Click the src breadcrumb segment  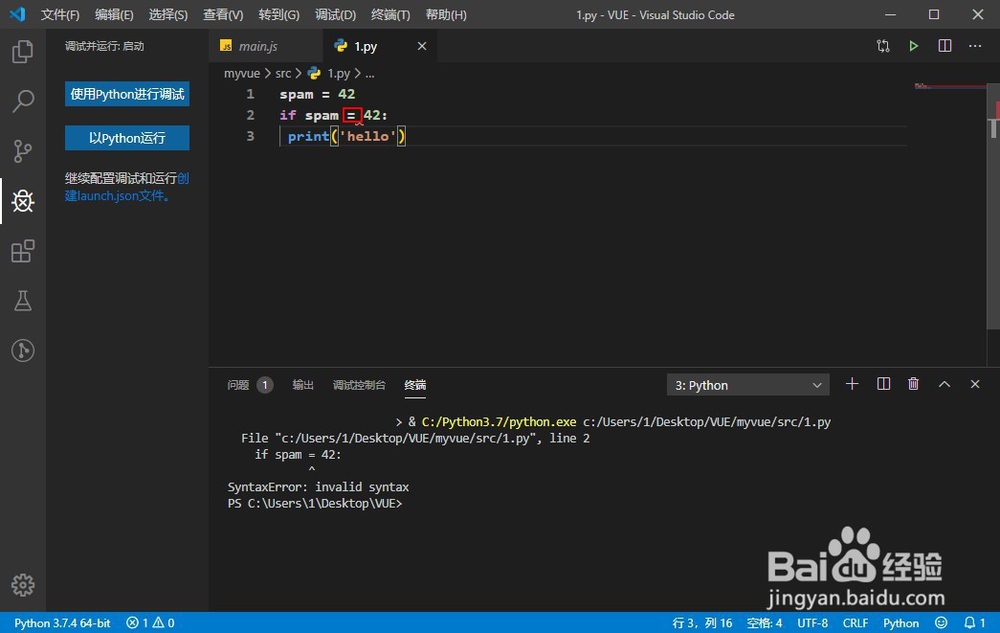283,73
